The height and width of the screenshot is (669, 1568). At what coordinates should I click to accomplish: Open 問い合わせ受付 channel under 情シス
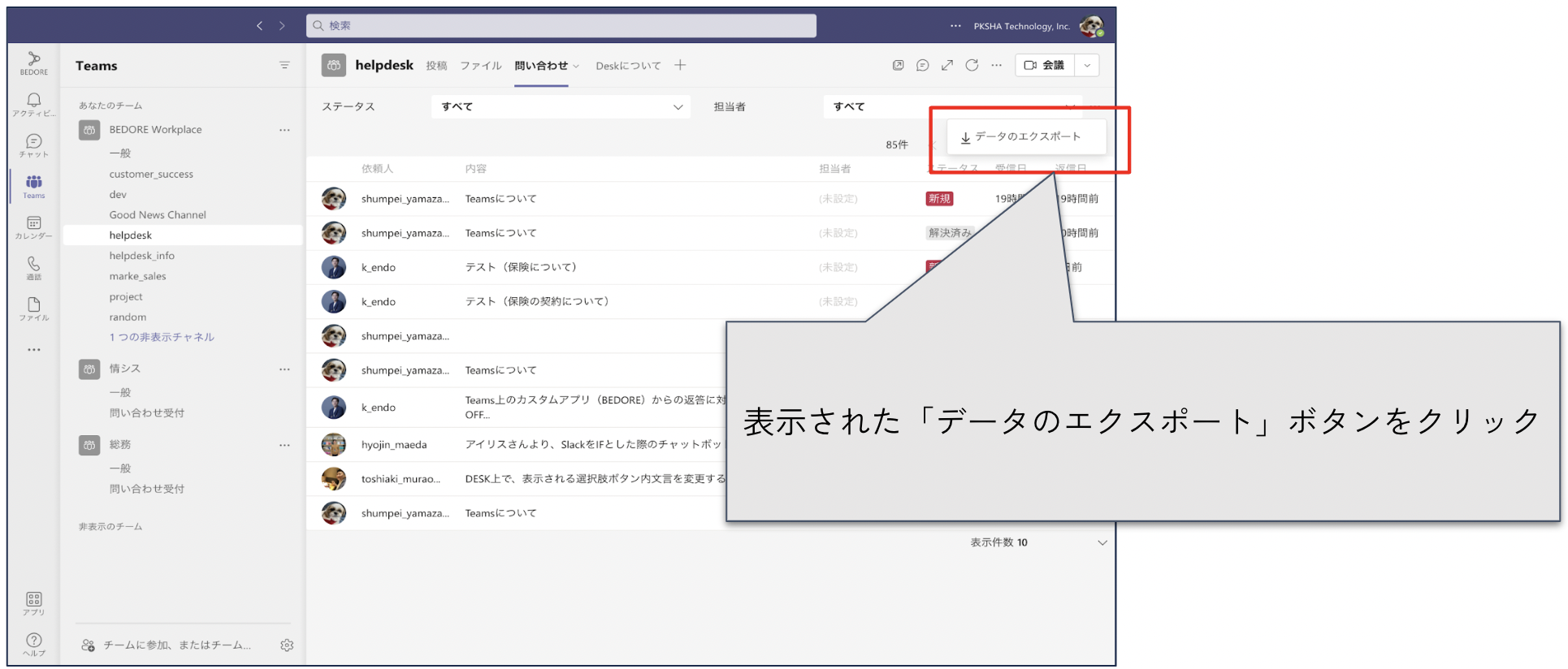click(147, 413)
